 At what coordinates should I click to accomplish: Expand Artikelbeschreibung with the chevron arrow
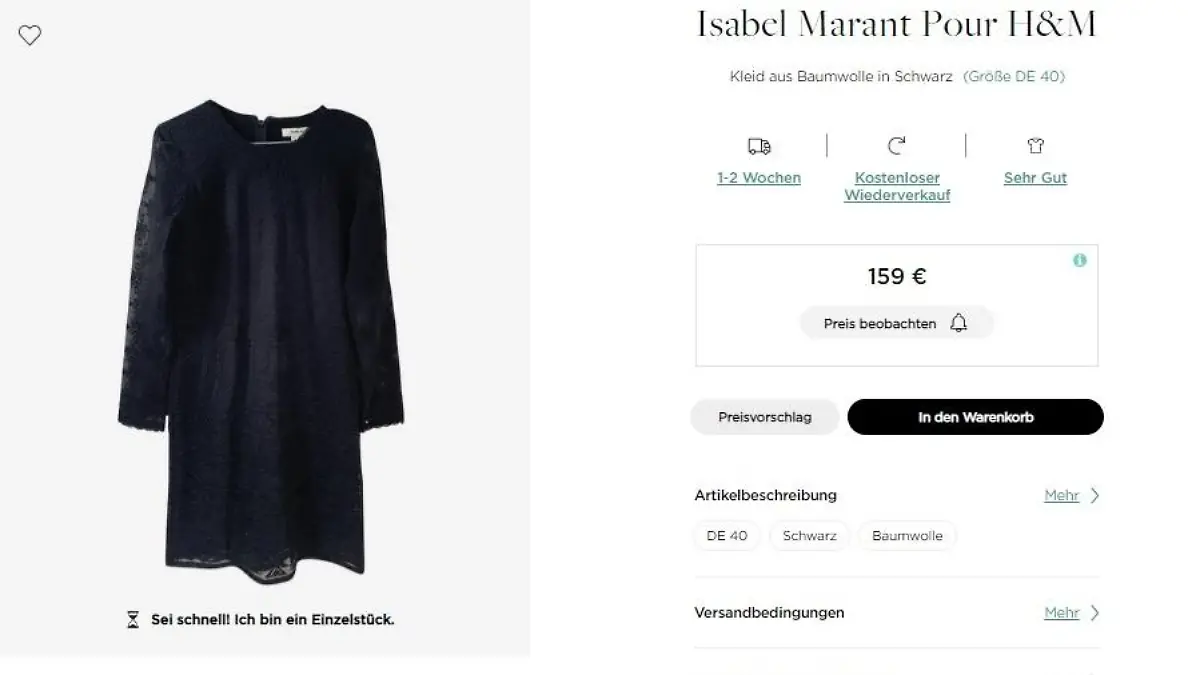pos(1095,495)
